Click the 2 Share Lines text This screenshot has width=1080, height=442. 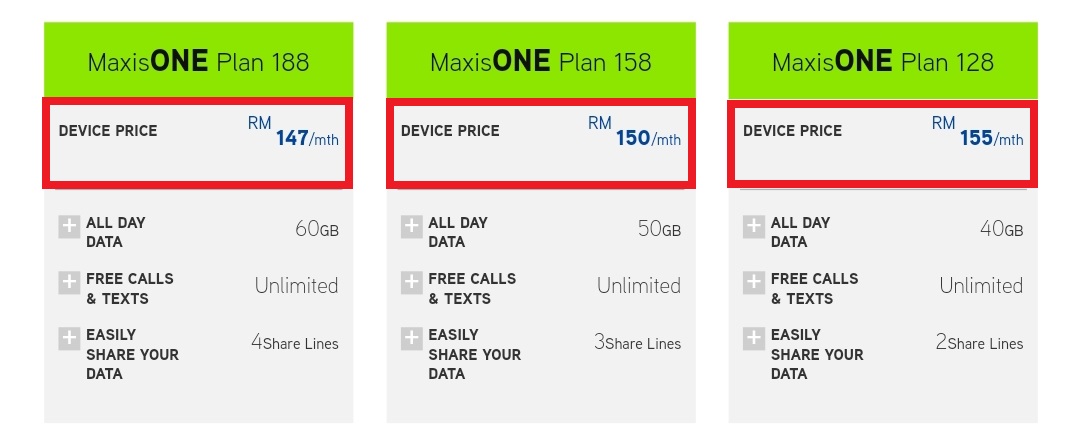pyautogui.click(x=979, y=343)
